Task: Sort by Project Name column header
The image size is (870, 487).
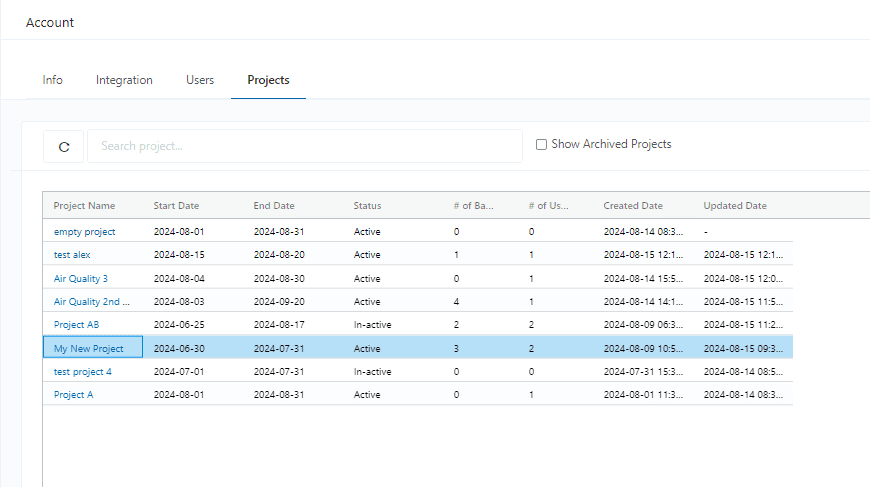Action: [84, 206]
